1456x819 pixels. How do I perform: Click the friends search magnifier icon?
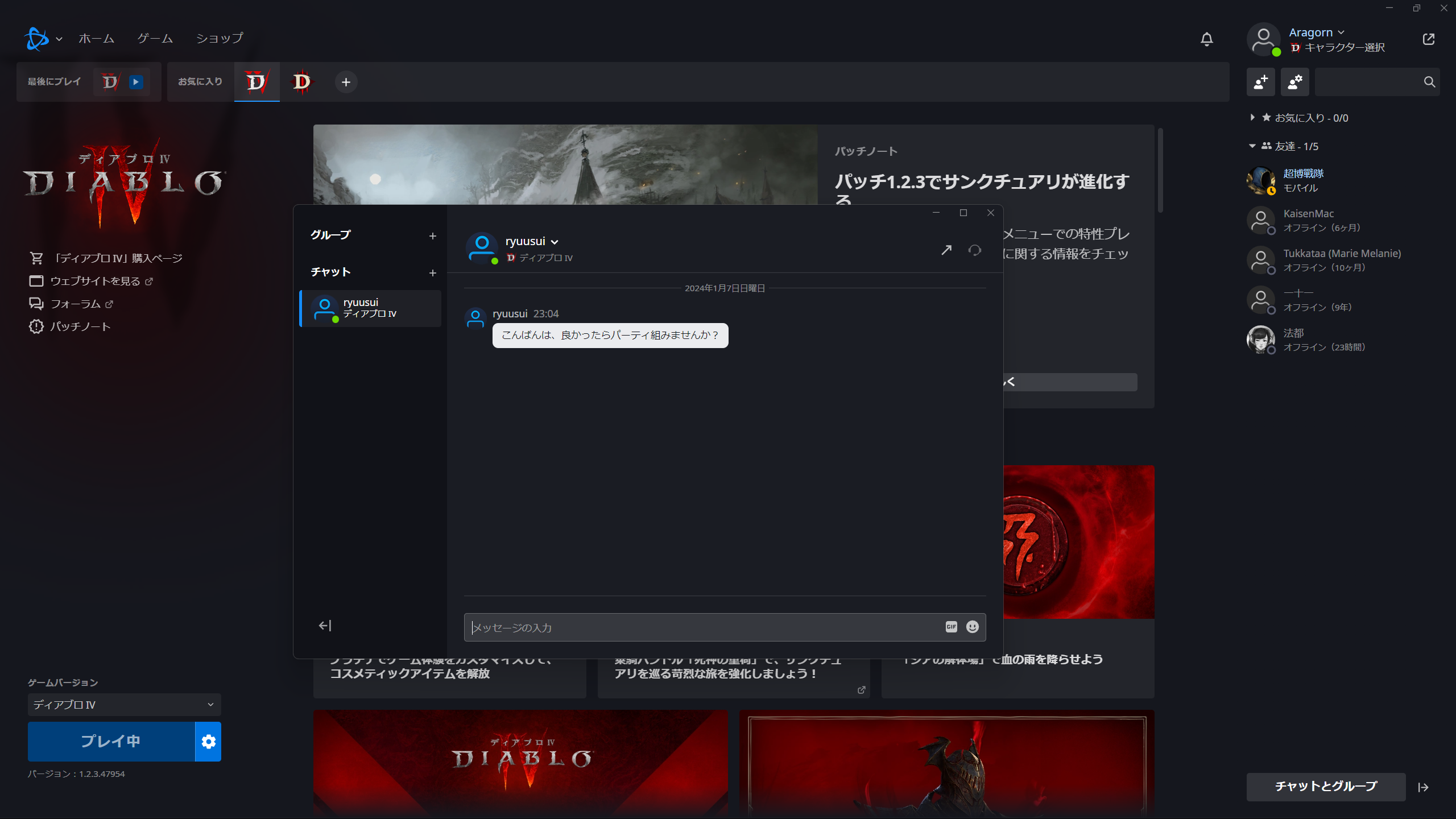pyautogui.click(x=1429, y=82)
